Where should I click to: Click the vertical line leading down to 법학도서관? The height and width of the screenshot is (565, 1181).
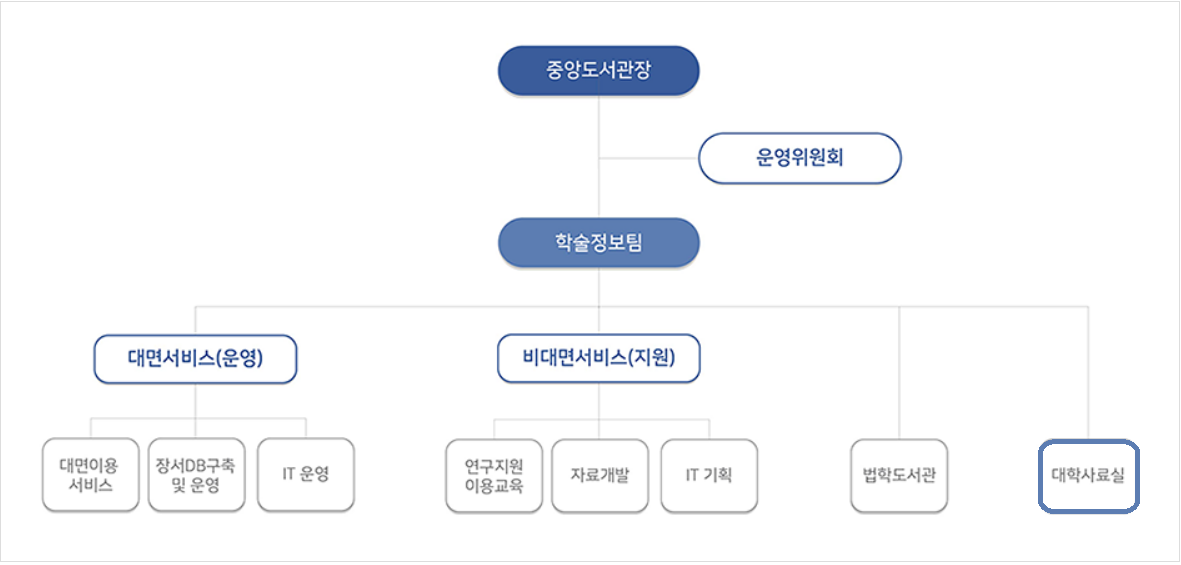click(x=899, y=372)
